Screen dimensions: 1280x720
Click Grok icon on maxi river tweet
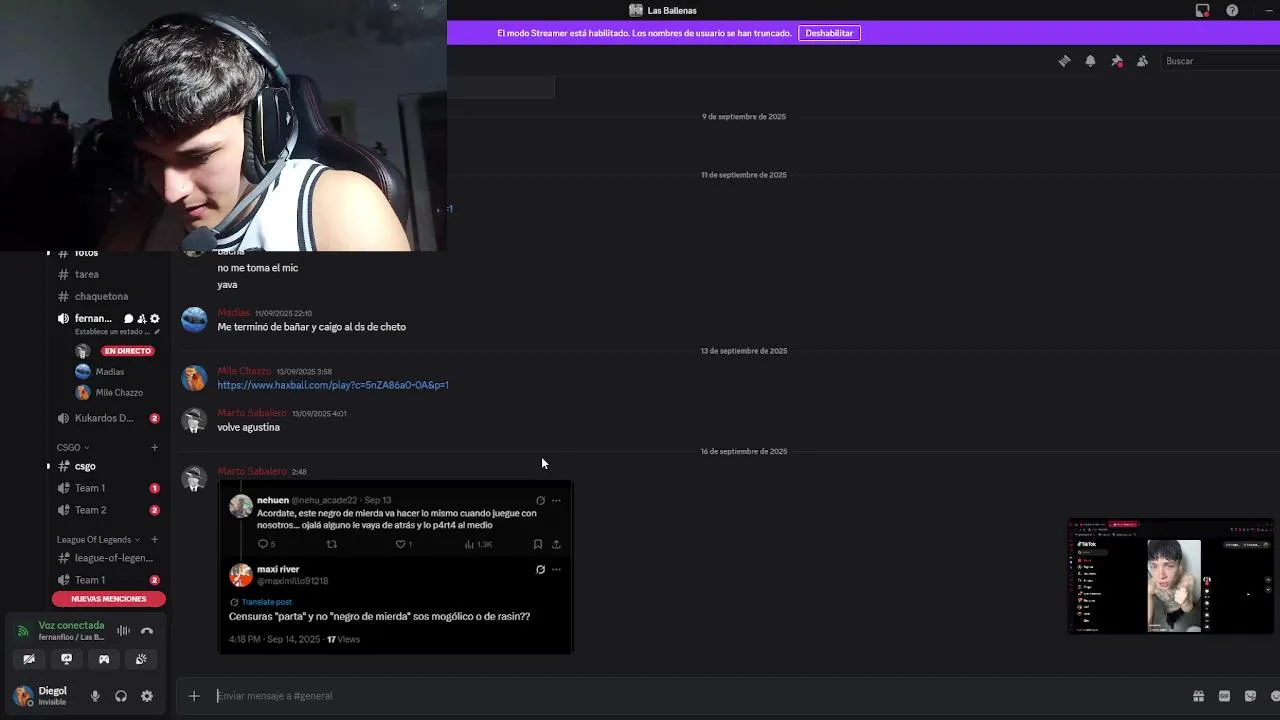(540, 570)
